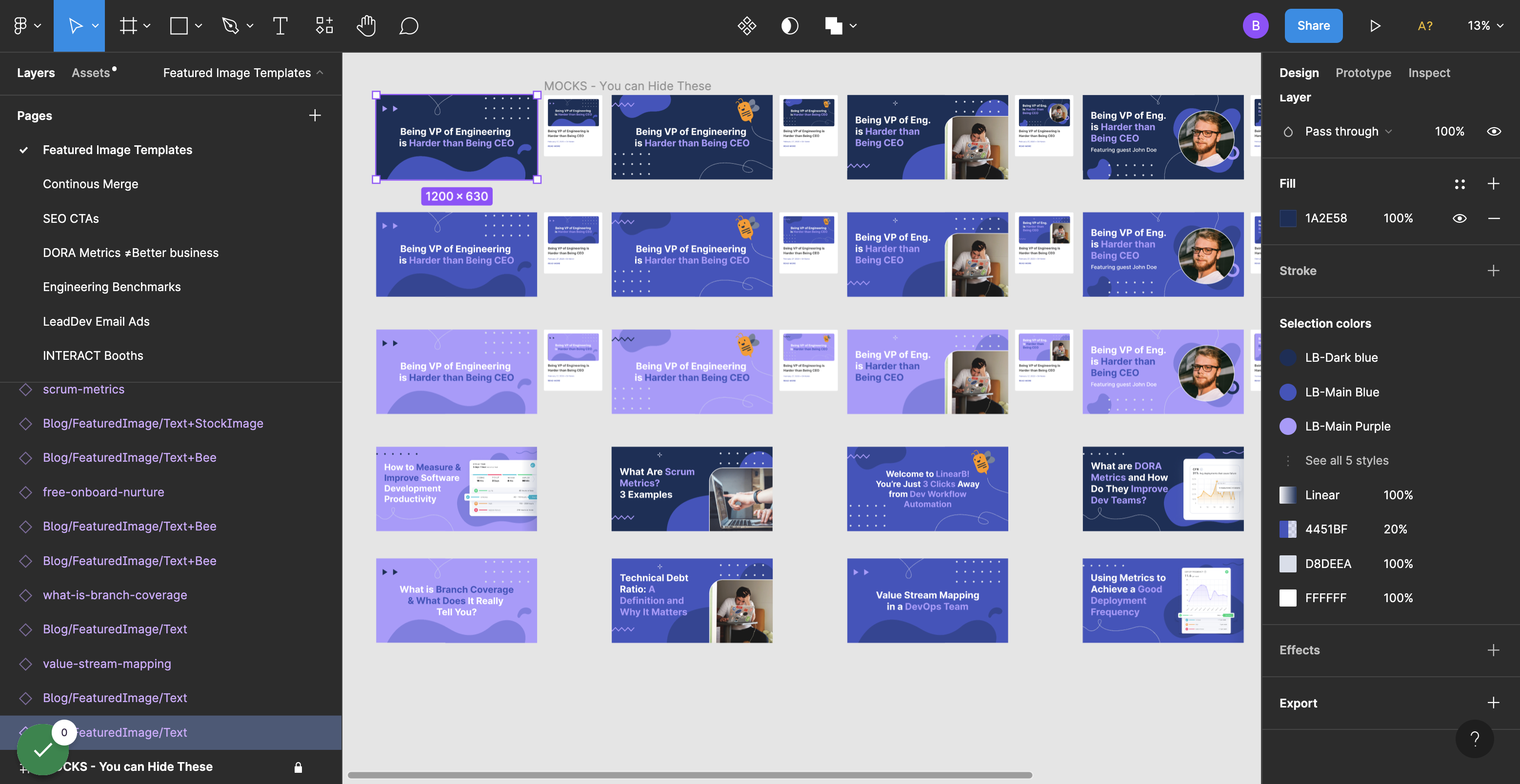Select the scrum-metrics layer
This screenshot has width=1520, height=784.
(83, 390)
